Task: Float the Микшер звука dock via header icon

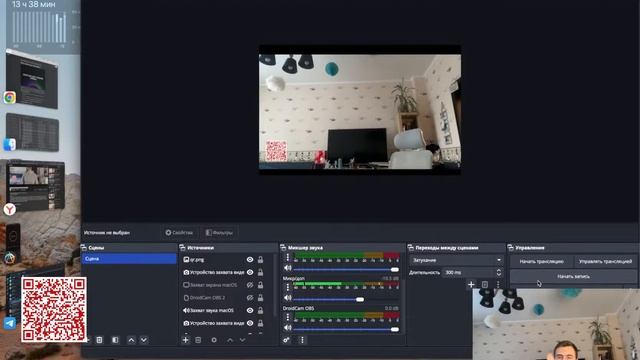Action: 283,248
